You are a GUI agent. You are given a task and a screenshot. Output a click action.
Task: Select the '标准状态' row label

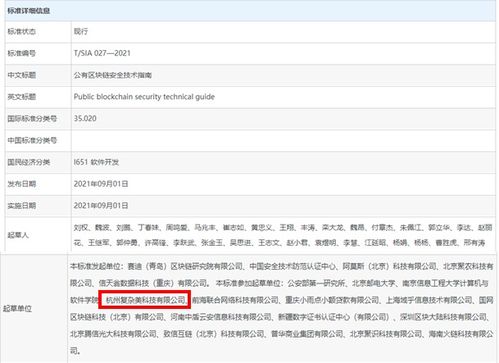click(x=21, y=31)
